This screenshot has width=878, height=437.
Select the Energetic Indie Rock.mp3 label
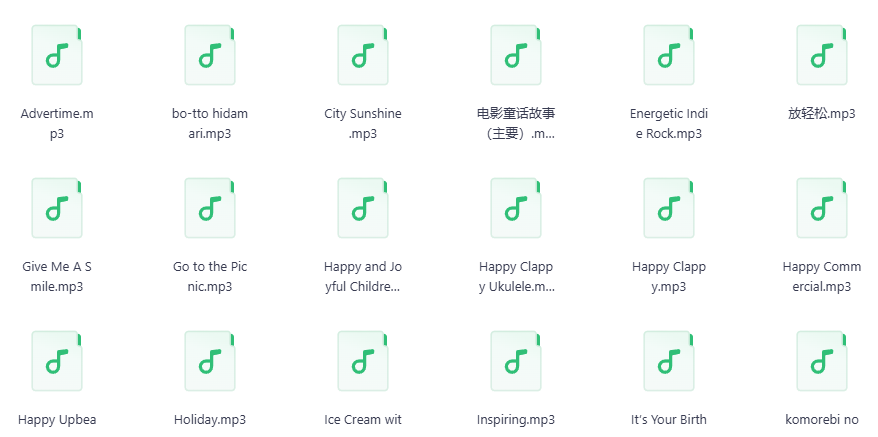(x=669, y=124)
